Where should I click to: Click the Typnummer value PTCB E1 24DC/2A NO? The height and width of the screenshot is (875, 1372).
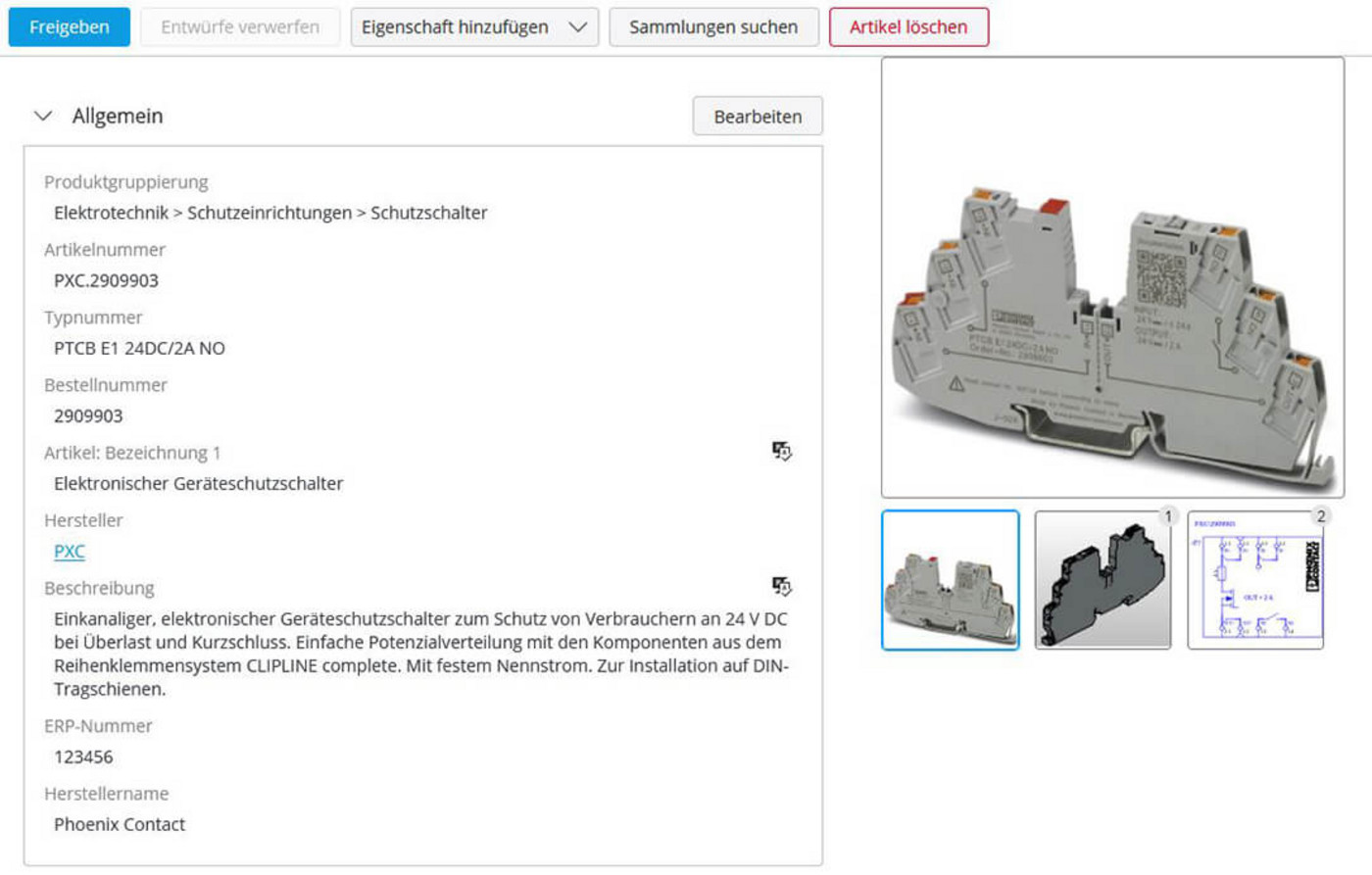click(x=139, y=349)
